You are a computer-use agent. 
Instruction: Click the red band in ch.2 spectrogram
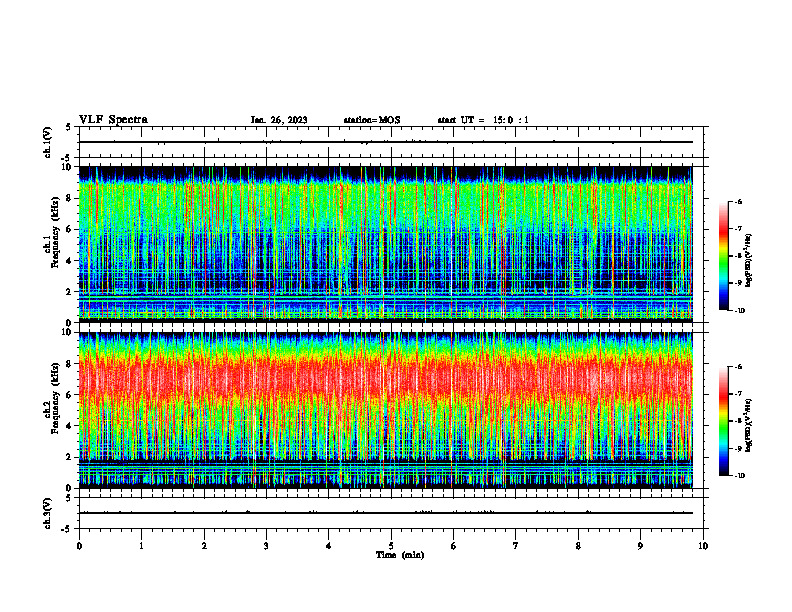point(385,379)
